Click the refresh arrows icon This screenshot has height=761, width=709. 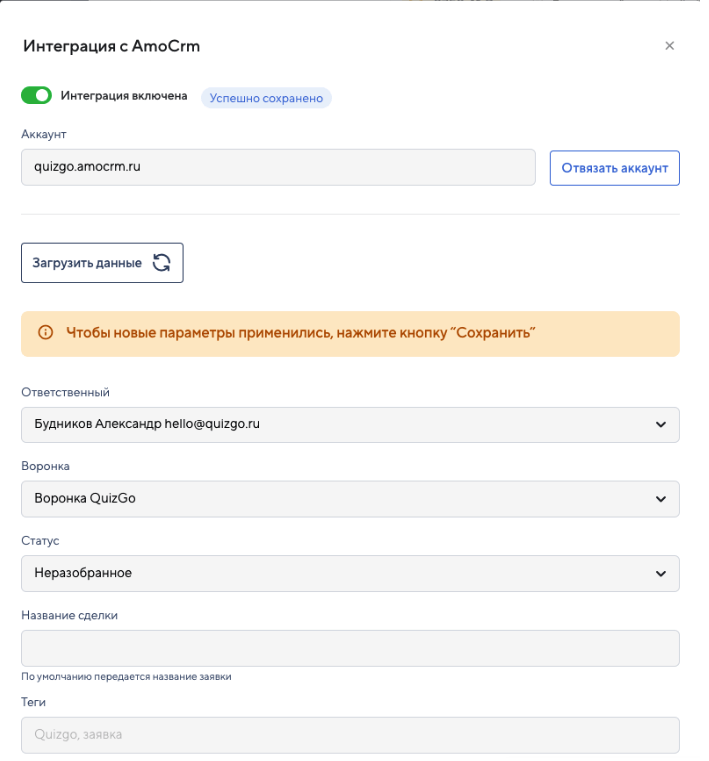(161, 263)
